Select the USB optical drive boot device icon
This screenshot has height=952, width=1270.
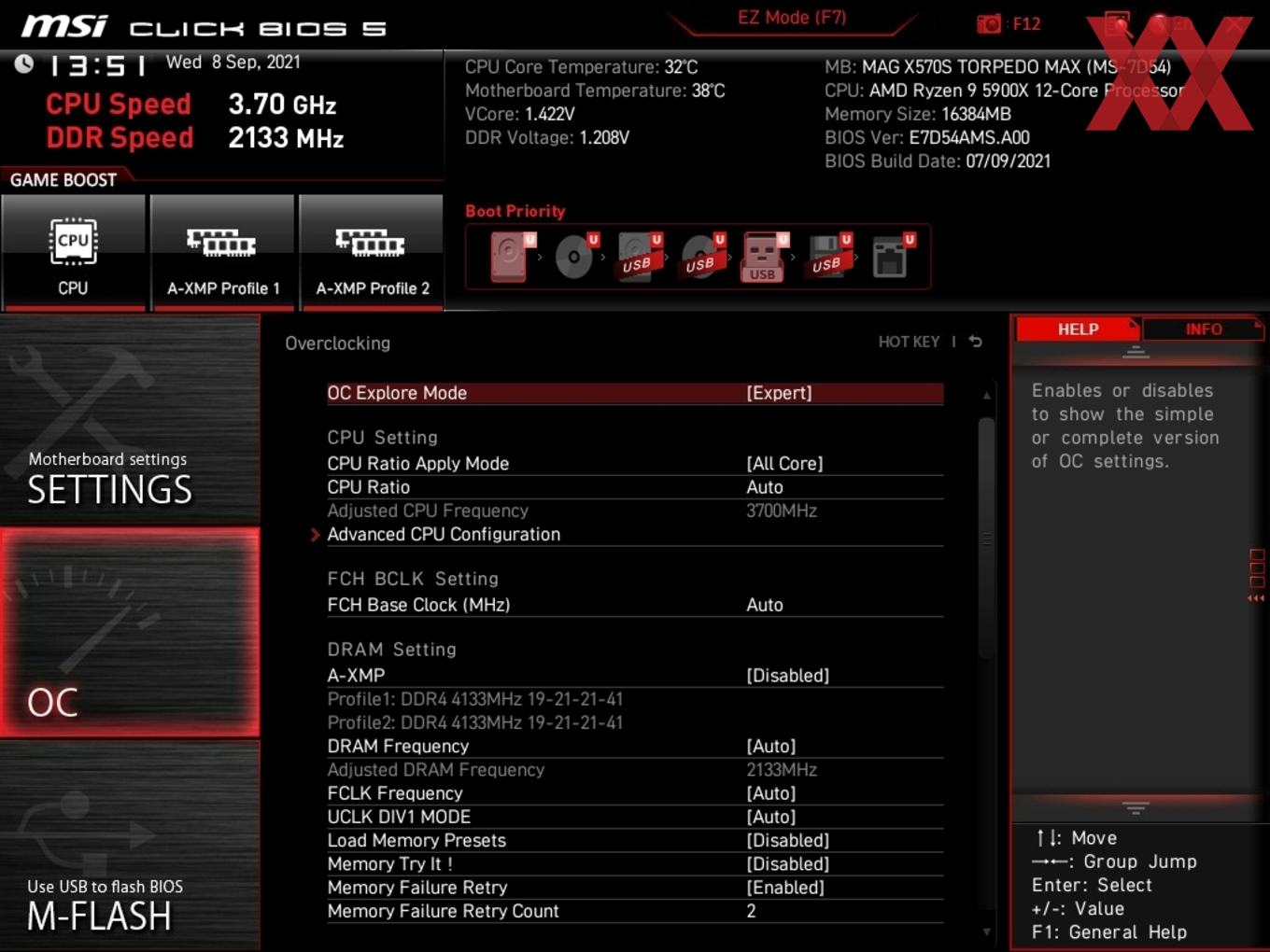[x=702, y=256]
